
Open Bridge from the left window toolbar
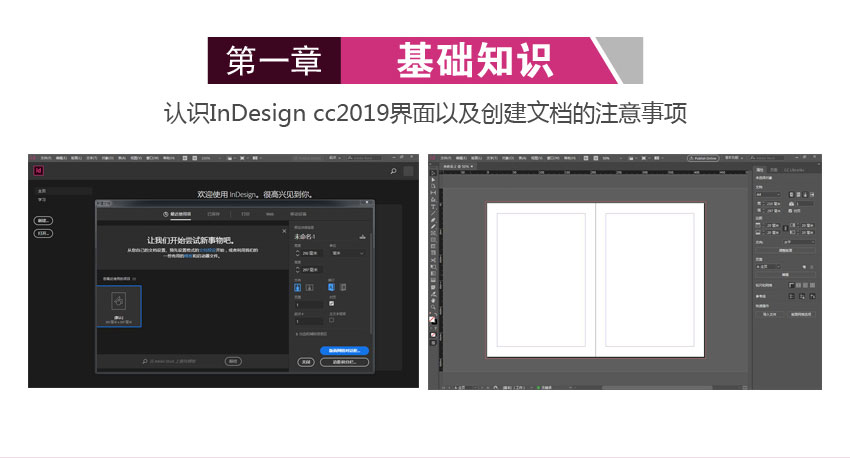(x=184, y=158)
